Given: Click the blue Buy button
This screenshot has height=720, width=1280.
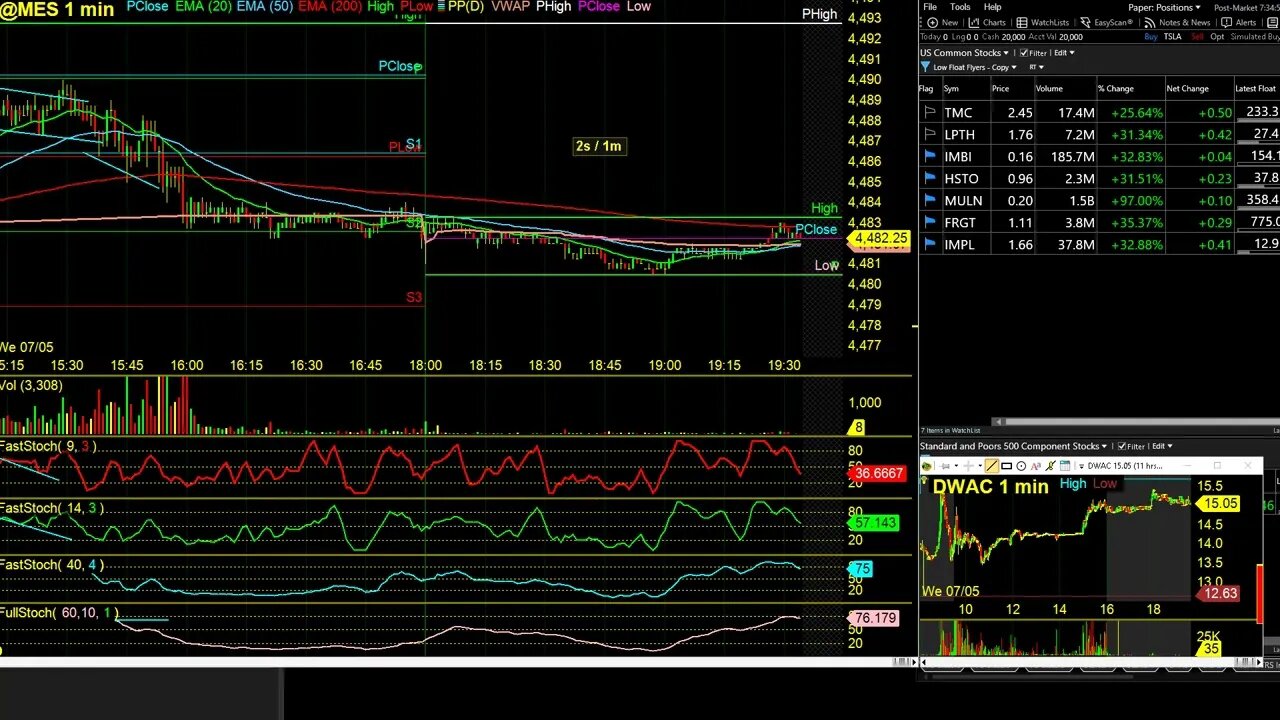Looking at the screenshot, I should (x=1151, y=36).
